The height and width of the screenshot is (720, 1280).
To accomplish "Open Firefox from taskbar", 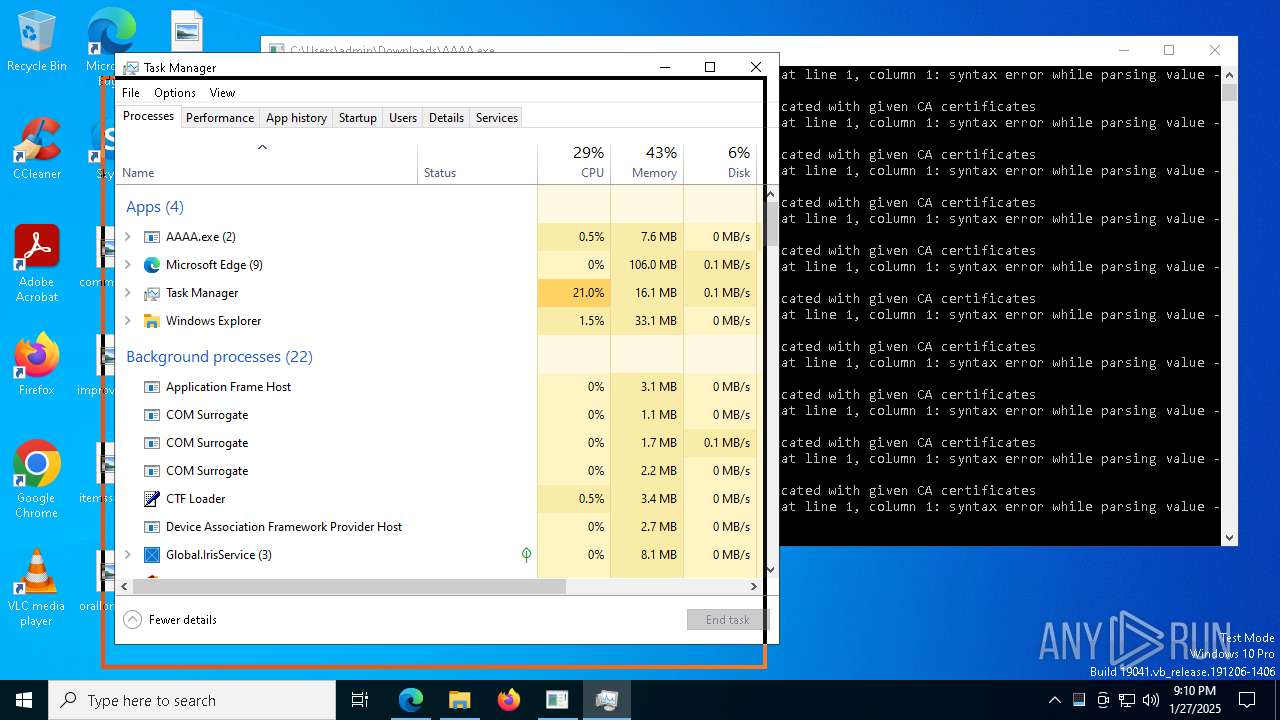I will pyautogui.click(x=509, y=700).
